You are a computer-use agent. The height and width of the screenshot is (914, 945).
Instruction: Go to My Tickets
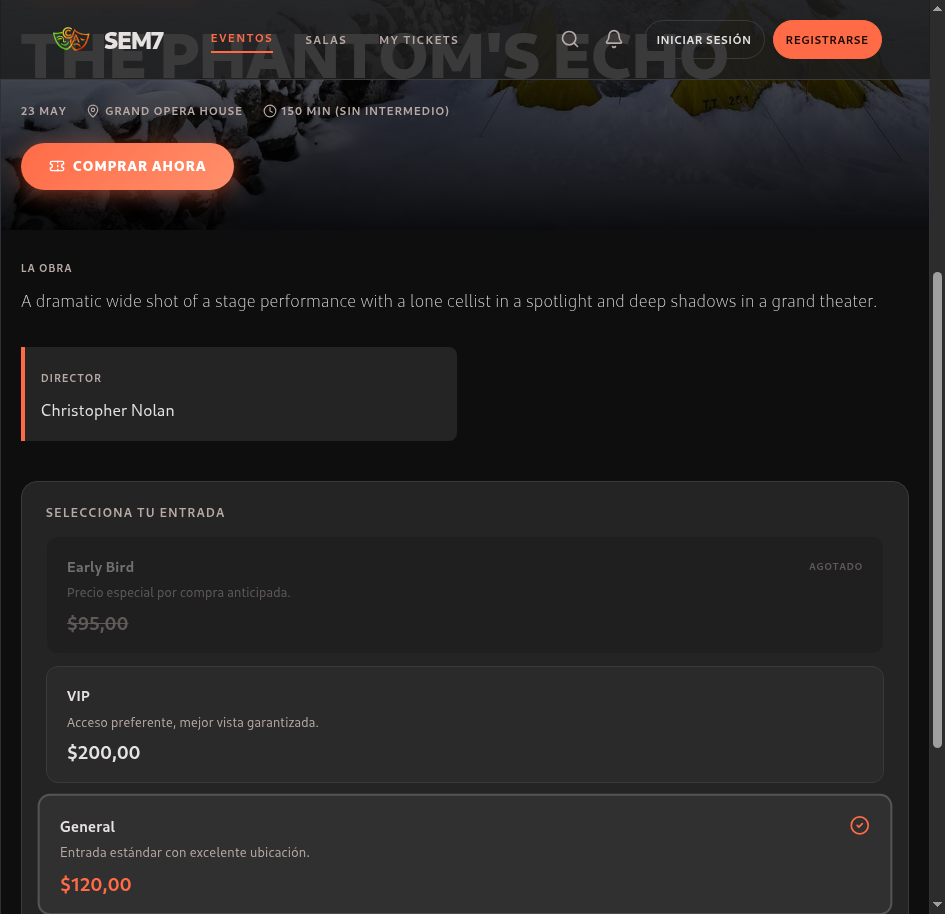pos(419,40)
